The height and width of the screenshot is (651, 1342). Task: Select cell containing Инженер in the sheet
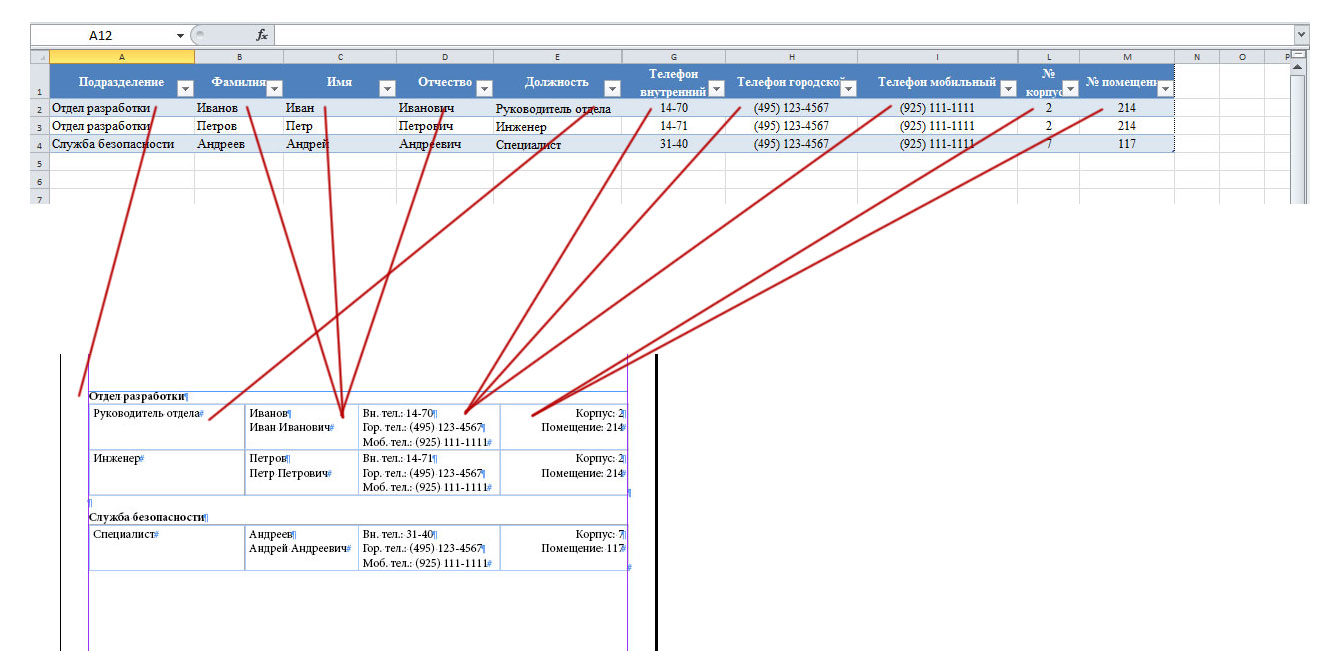(557, 126)
